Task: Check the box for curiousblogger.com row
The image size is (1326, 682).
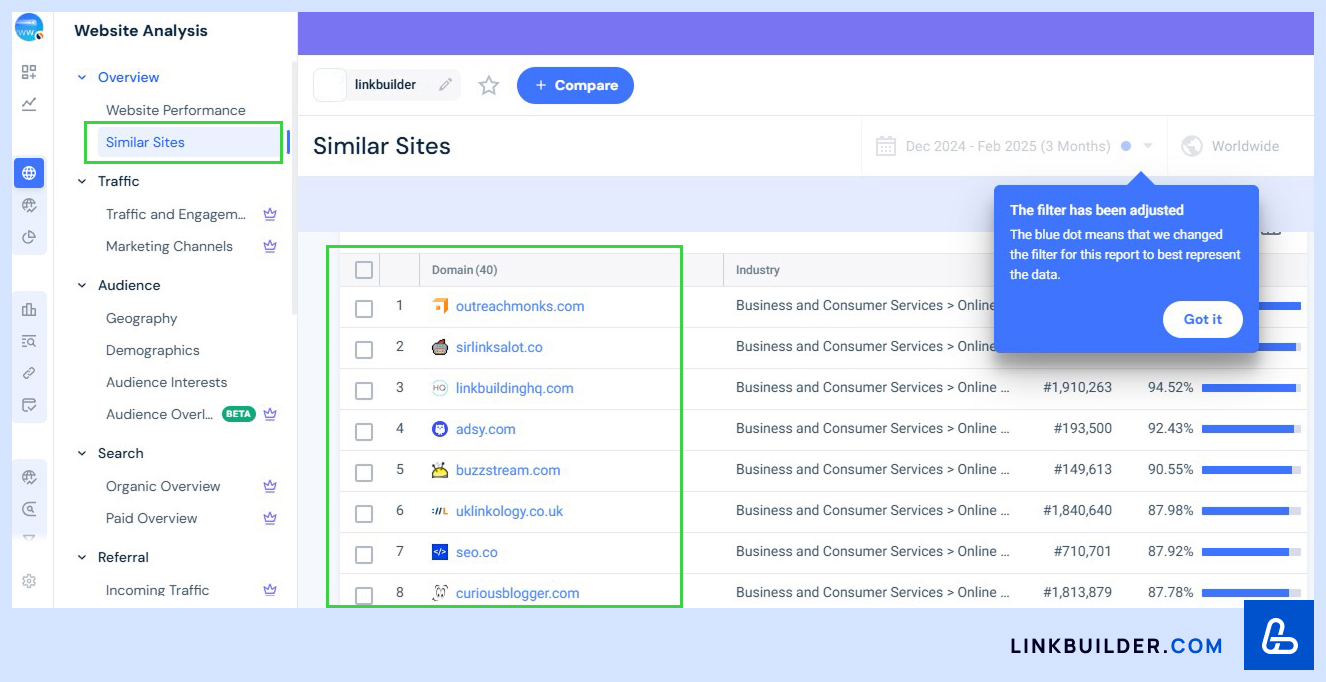Action: (364, 595)
